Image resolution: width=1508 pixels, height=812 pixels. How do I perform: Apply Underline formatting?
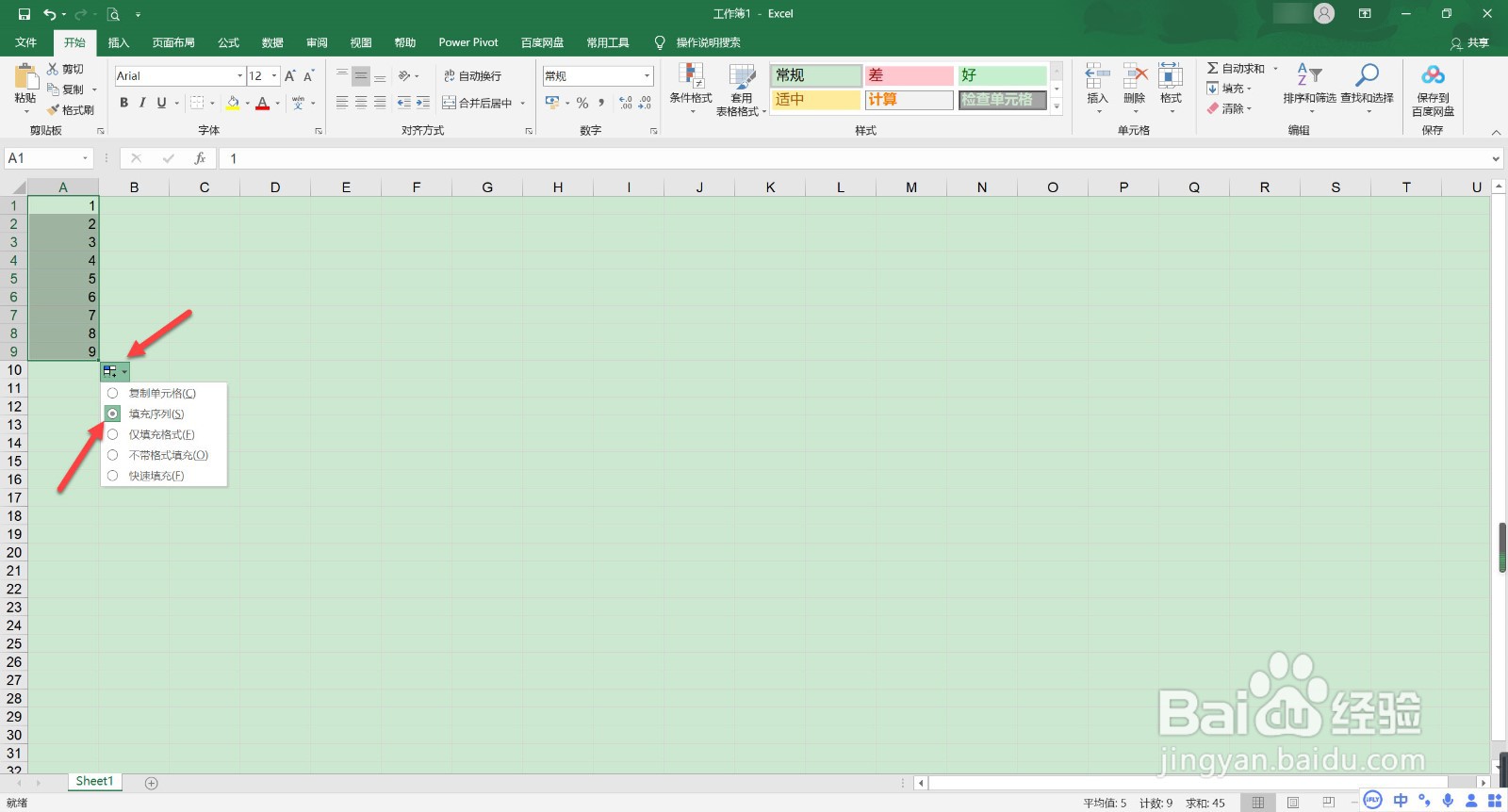tap(161, 103)
